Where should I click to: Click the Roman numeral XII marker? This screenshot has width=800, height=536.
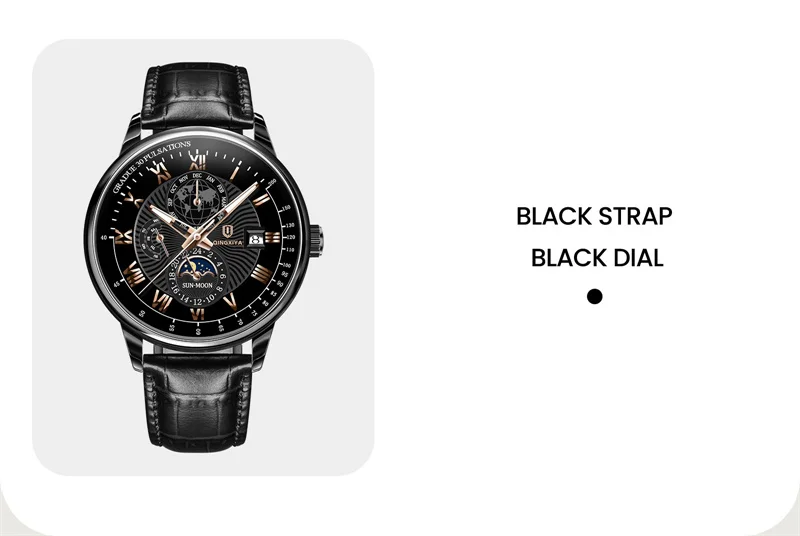pyautogui.click(x=197, y=162)
